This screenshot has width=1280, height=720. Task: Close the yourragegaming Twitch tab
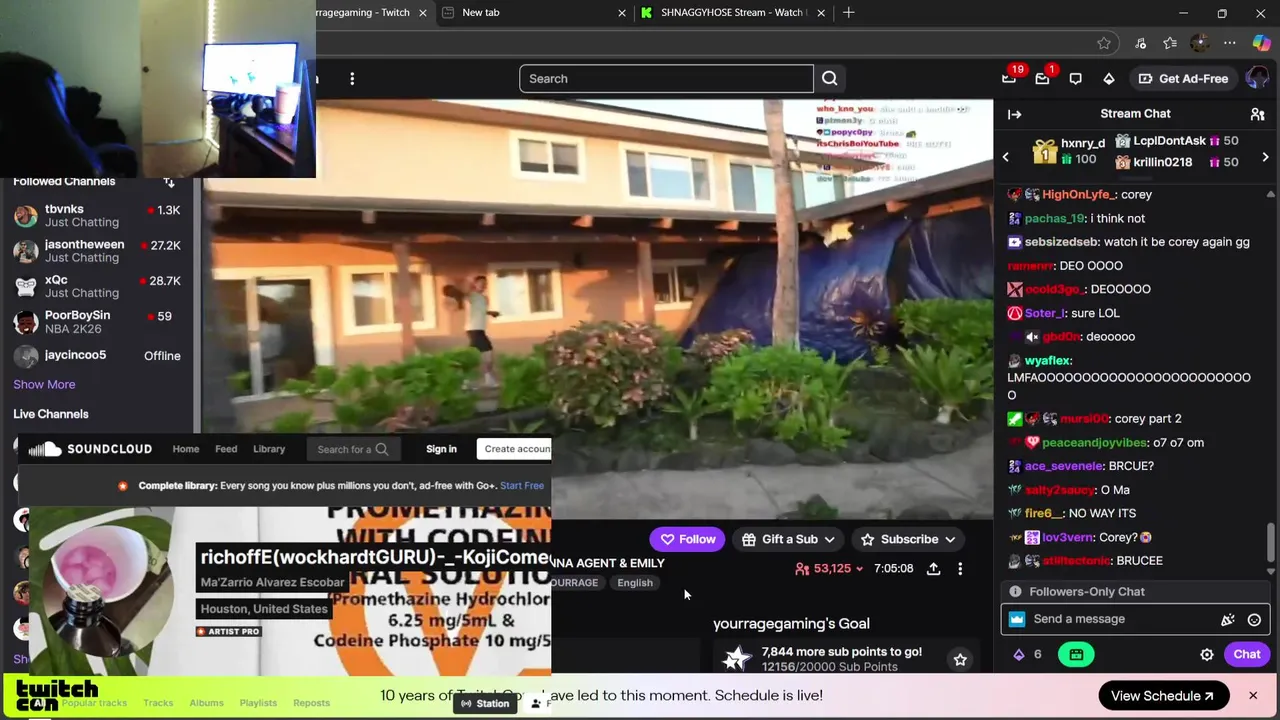[x=422, y=12]
